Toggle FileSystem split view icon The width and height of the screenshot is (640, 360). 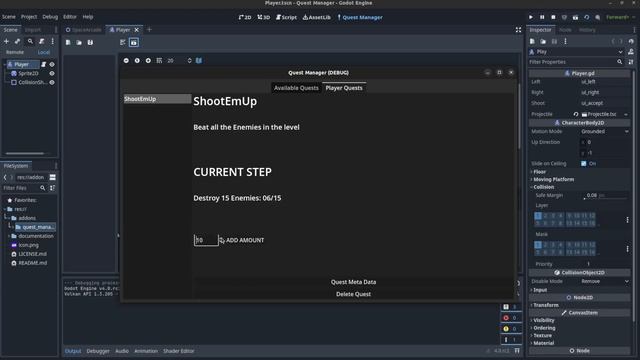(53, 177)
